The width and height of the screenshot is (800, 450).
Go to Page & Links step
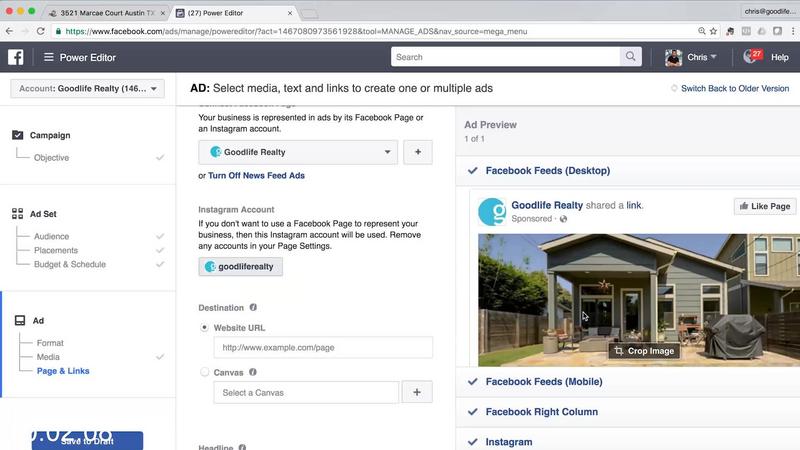(63, 371)
